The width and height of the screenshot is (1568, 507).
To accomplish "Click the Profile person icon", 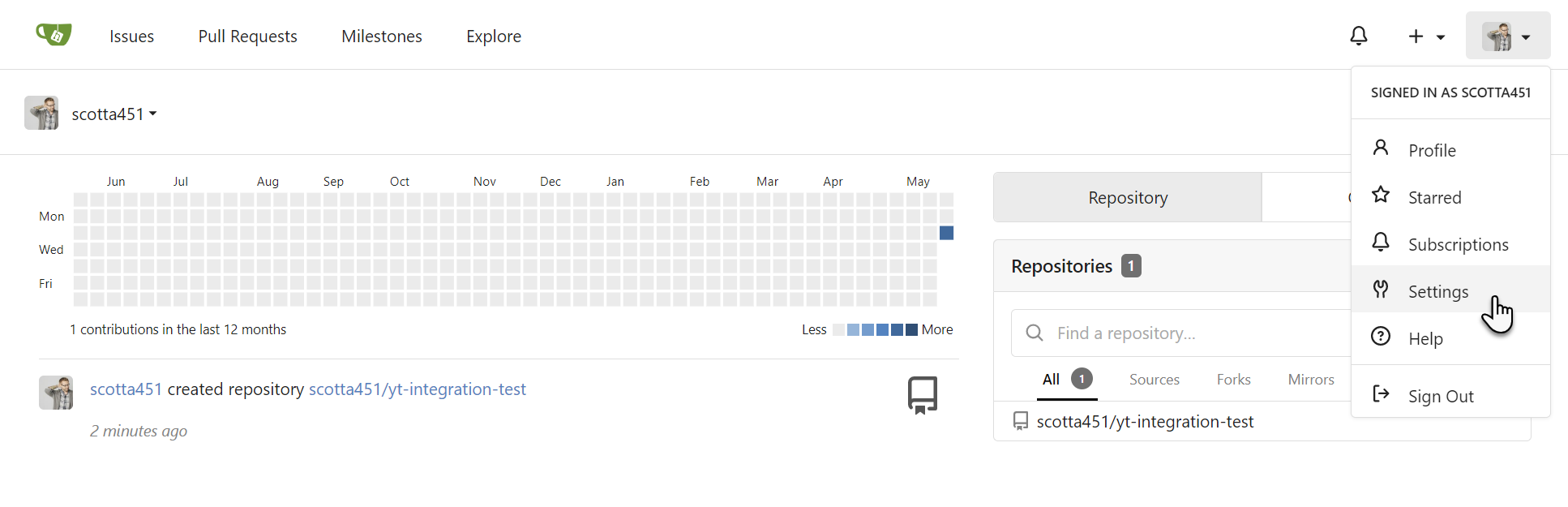I will (1381, 148).
